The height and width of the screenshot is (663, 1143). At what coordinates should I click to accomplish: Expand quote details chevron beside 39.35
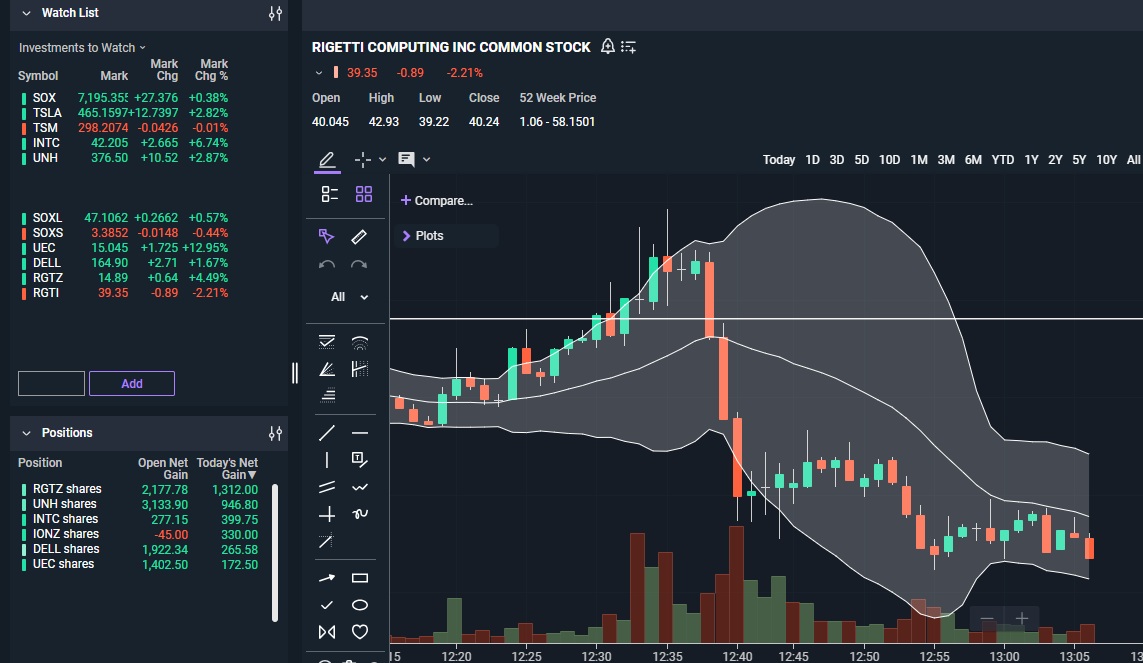tap(319, 73)
